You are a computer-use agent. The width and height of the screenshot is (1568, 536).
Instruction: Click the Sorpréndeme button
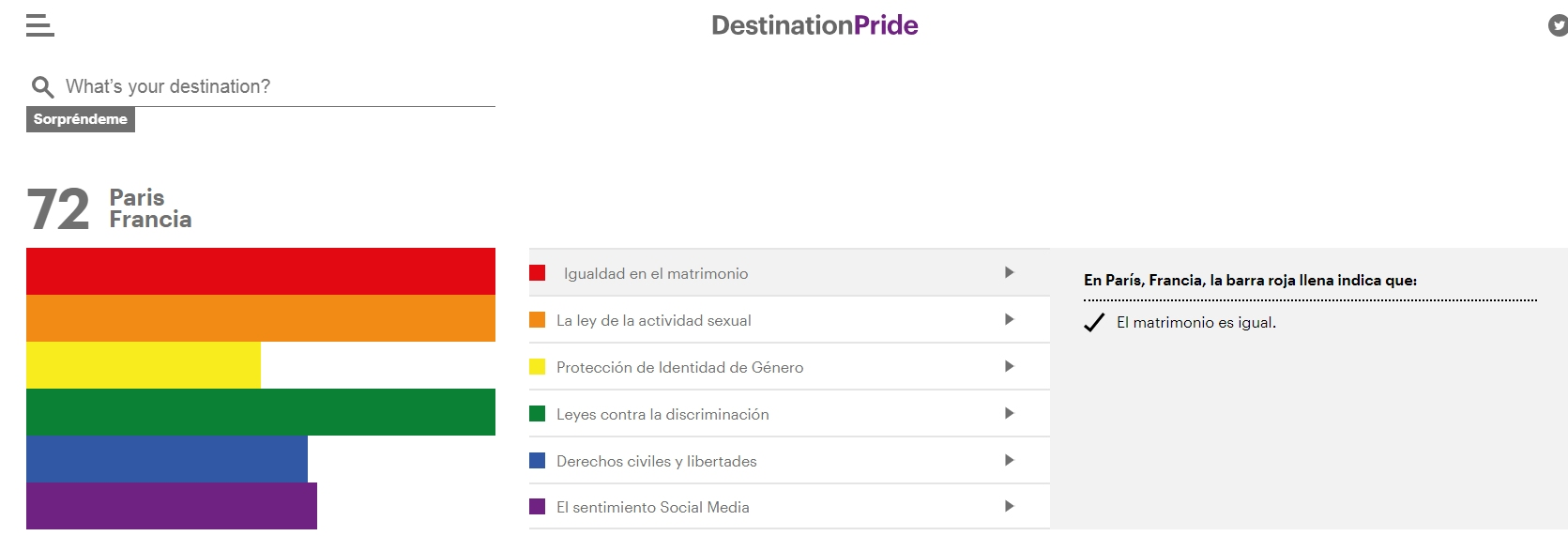tap(81, 119)
